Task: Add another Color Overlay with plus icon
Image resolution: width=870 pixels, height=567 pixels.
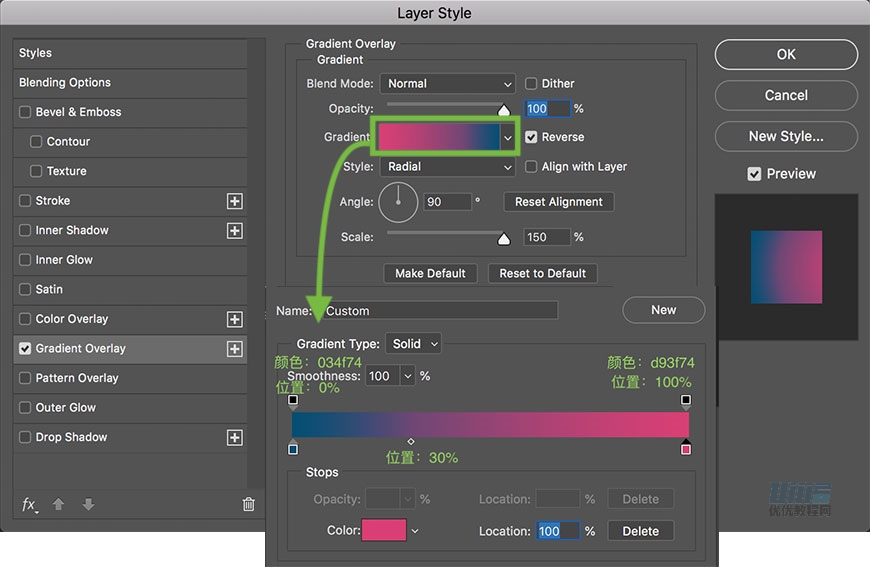Action: [x=234, y=320]
